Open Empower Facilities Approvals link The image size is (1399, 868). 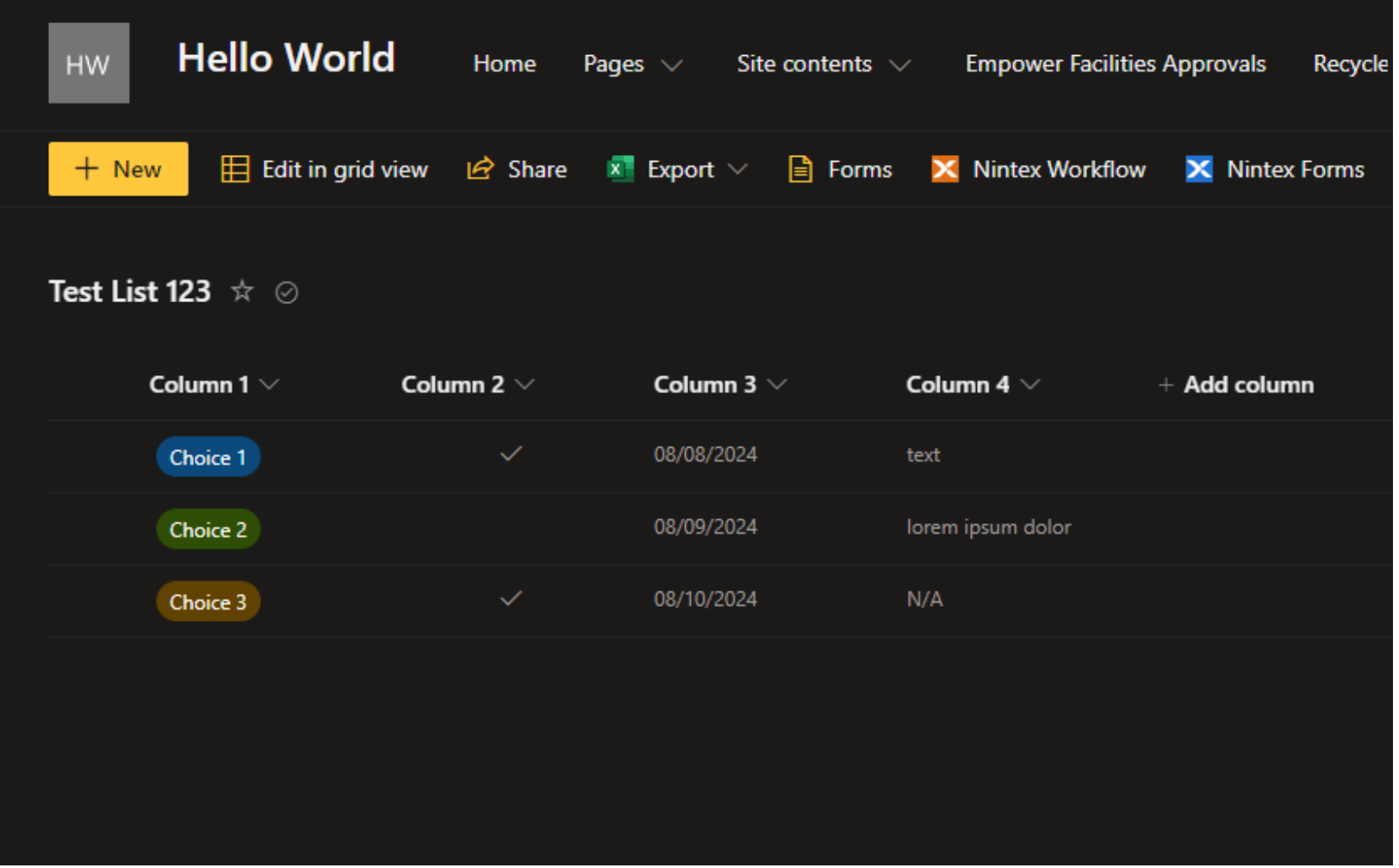[x=1116, y=64]
